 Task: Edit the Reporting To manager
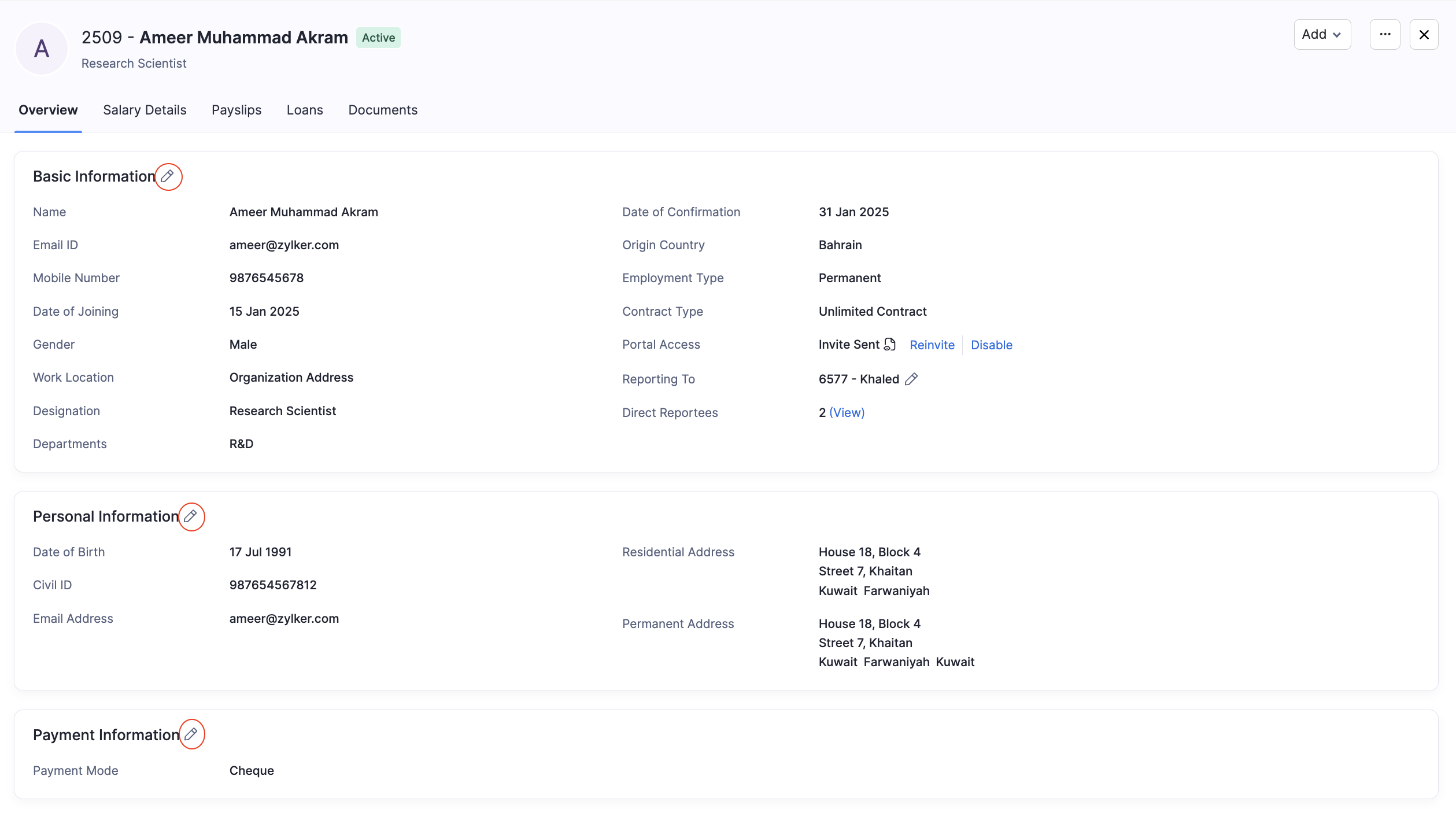[x=911, y=379]
